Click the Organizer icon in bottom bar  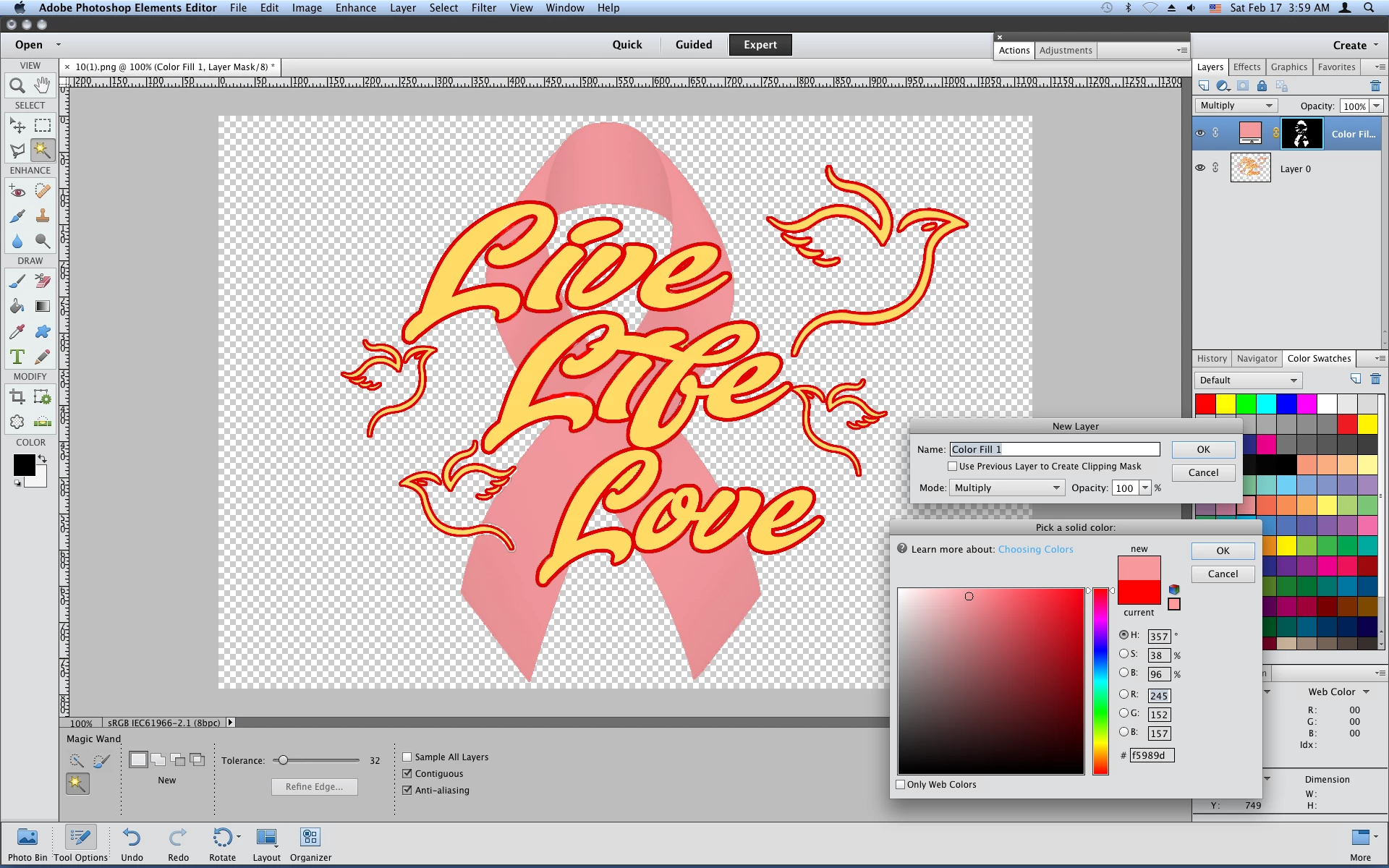(310, 844)
